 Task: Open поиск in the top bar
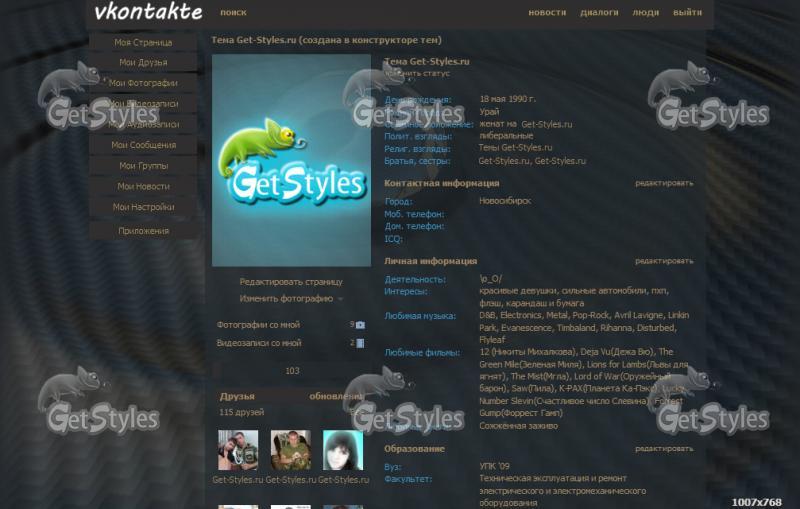pos(233,12)
